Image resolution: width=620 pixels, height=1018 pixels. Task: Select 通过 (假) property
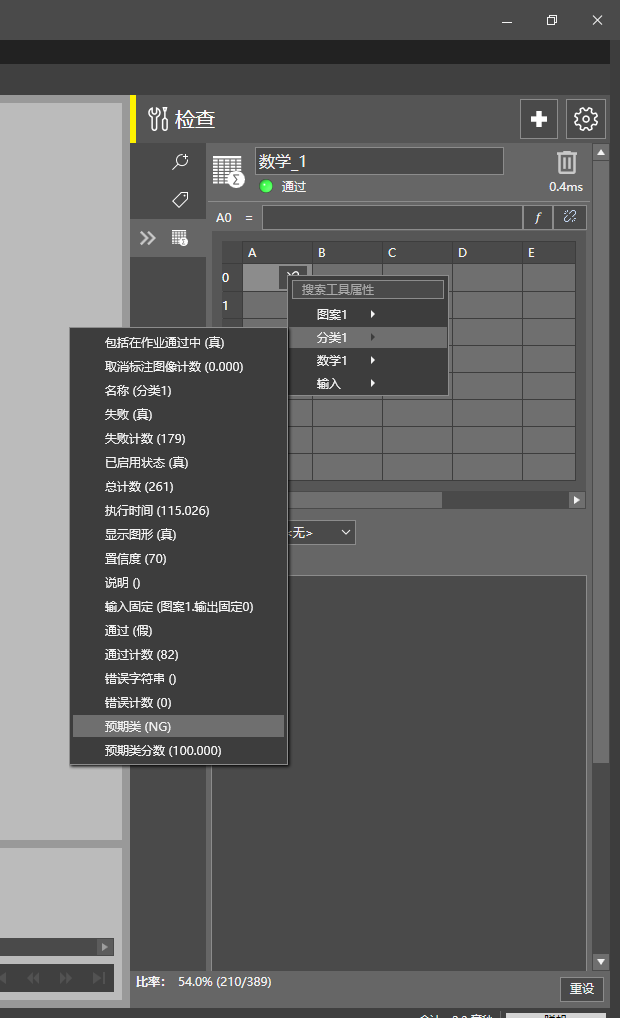pyautogui.click(x=179, y=631)
